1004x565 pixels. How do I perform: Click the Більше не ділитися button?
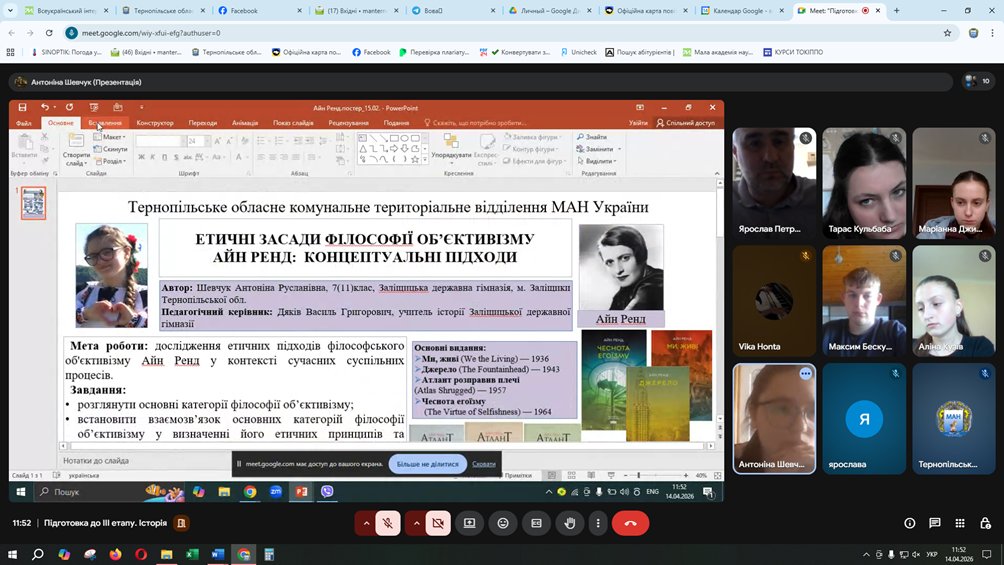(x=427, y=464)
